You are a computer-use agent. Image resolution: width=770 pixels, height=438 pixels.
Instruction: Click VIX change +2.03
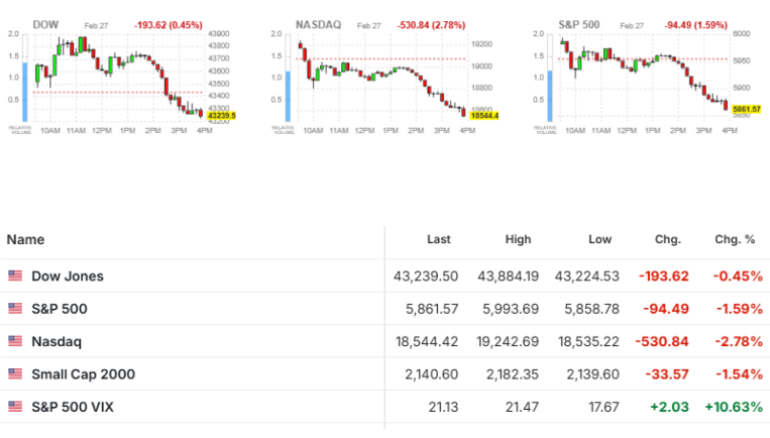[x=669, y=407]
